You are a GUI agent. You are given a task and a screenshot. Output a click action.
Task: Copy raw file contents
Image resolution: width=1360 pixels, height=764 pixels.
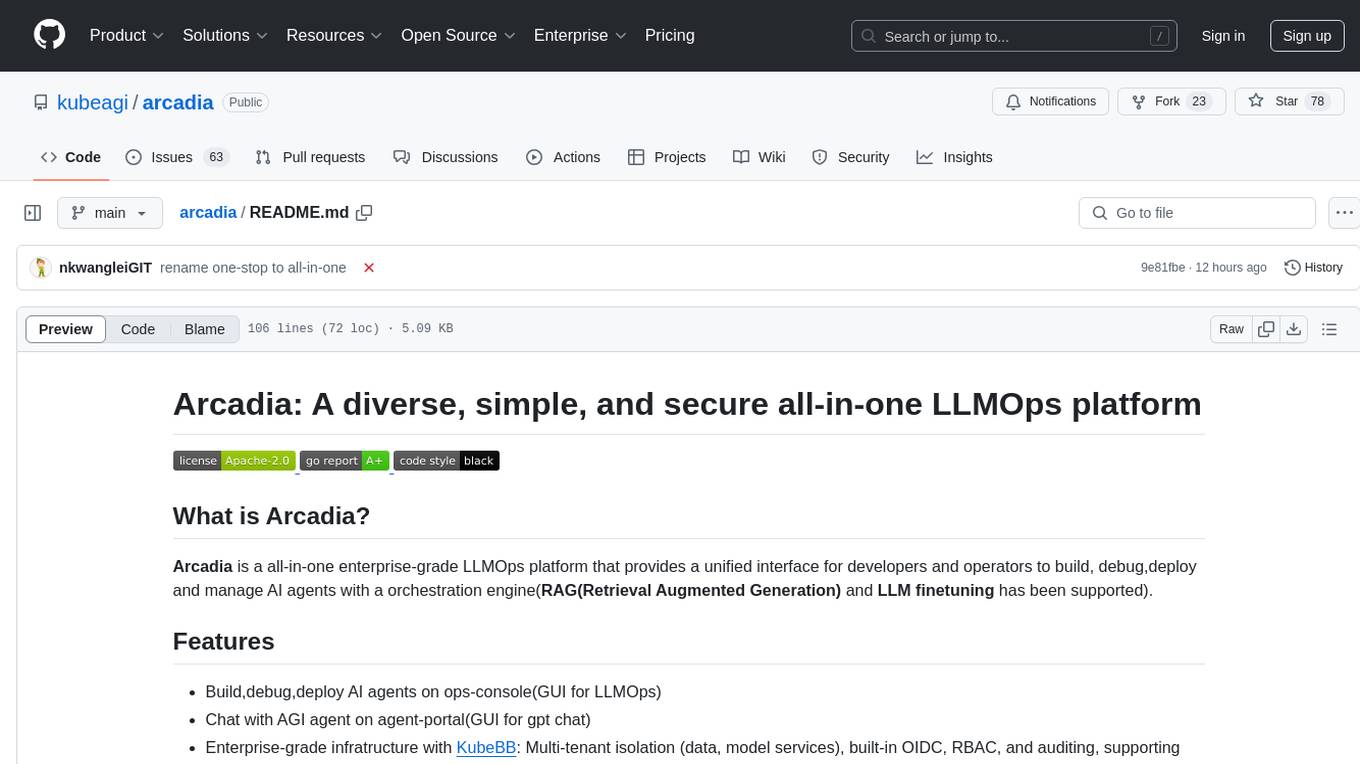coord(1266,329)
